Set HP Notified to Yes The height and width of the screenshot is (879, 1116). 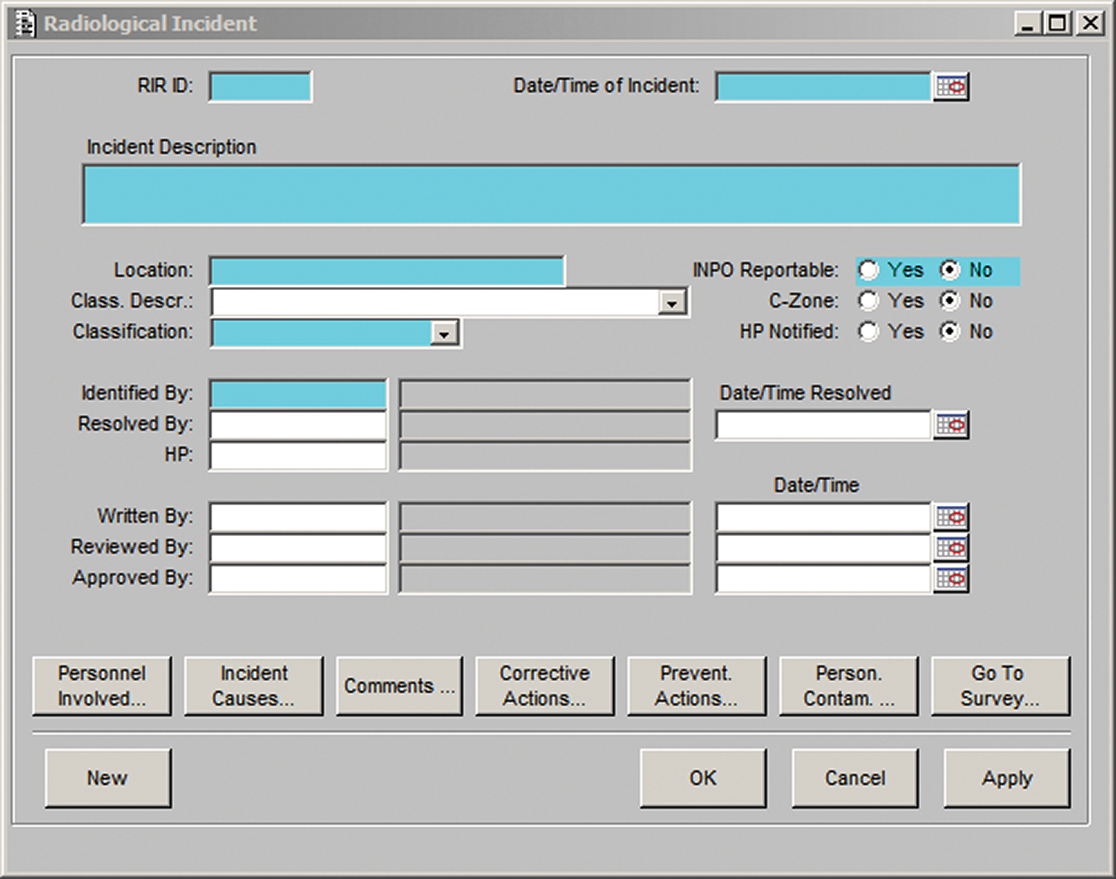(x=868, y=332)
